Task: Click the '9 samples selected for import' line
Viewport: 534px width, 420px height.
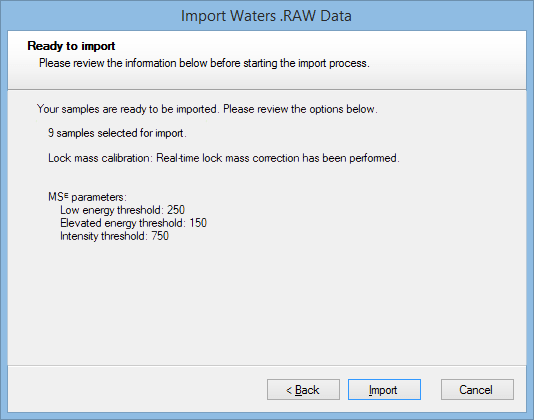Action: pyautogui.click(x=117, y=133)
